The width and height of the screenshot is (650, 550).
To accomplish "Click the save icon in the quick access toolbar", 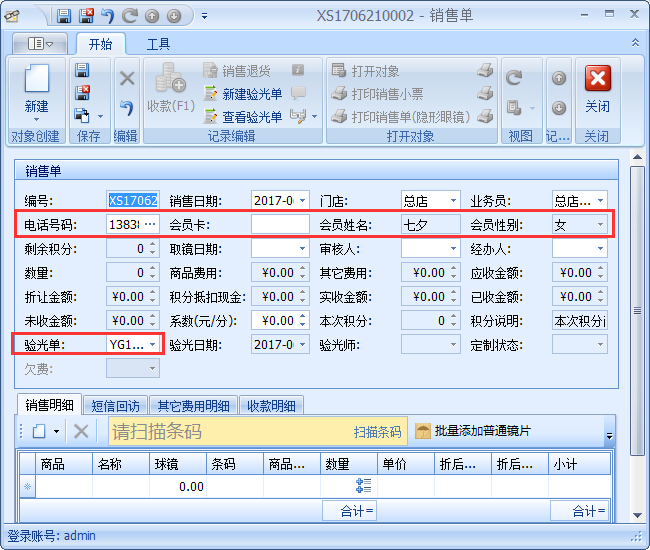I will coord(64,16).
